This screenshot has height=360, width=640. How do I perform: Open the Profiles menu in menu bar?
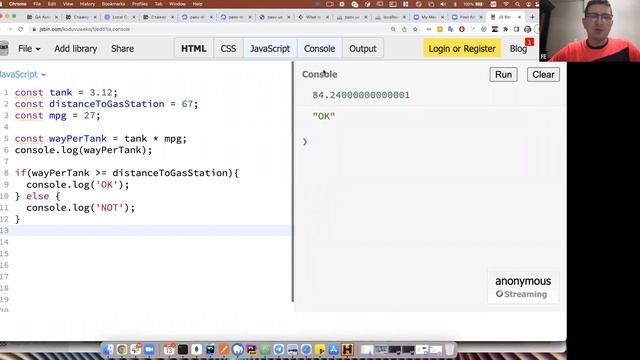pos(140,4)
